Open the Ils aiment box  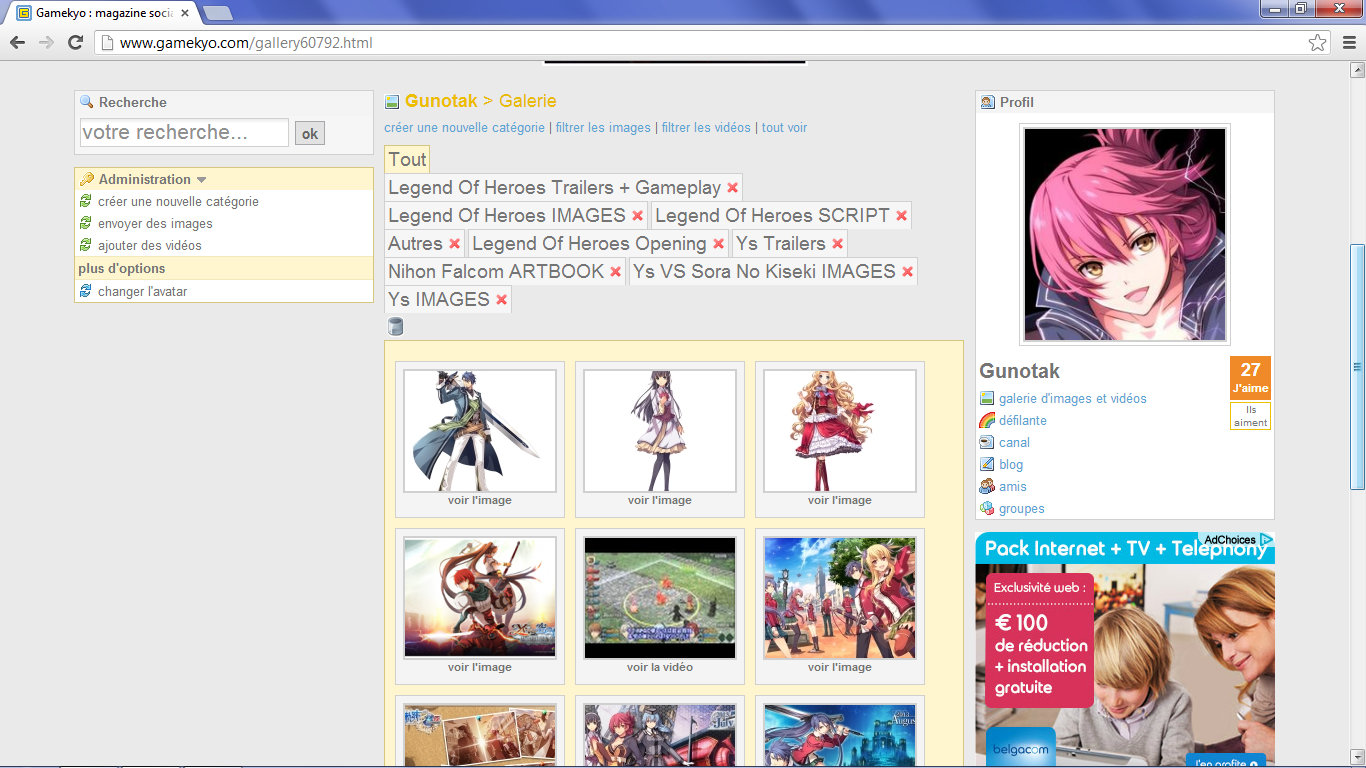tap(1250, 416)
